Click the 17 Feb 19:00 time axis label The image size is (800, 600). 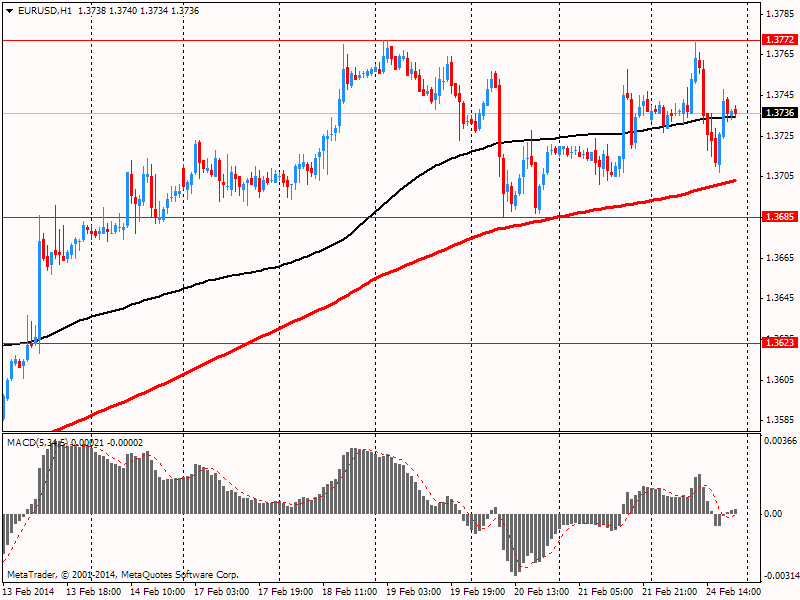[x=286, y=591]
